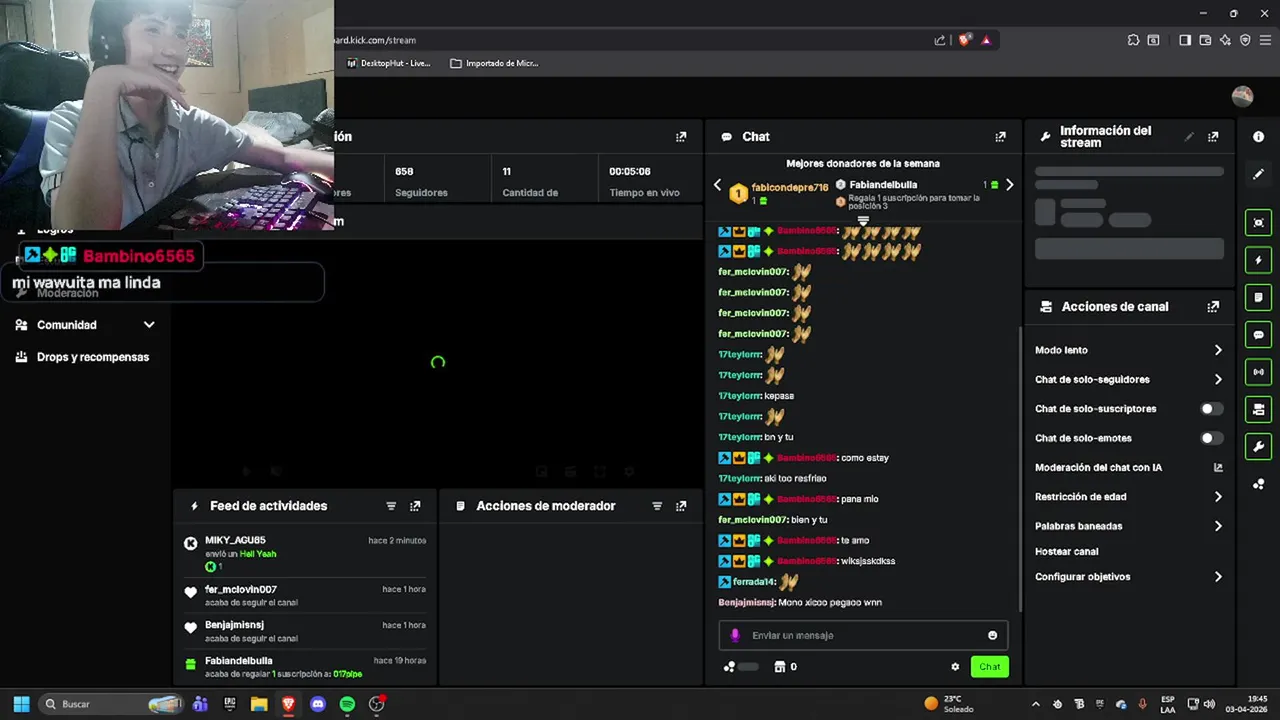
Task: Toggle Chat de solo-suscriptores switch
Action: point(1211,409)
